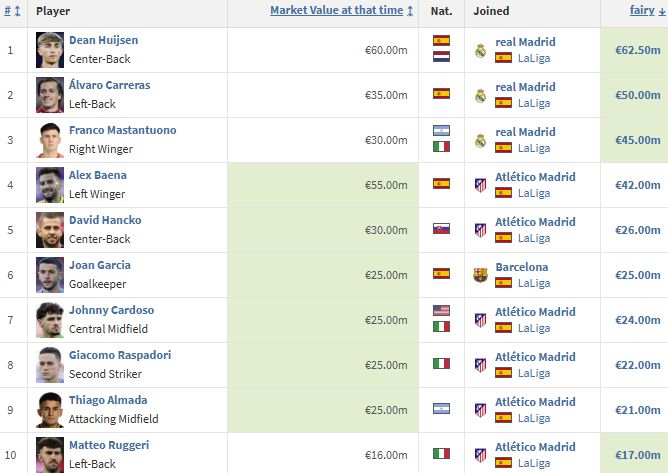Screen dimensions: 668x473
Task: Open Dean Huijsen player profile link
Action: [104, 40]
